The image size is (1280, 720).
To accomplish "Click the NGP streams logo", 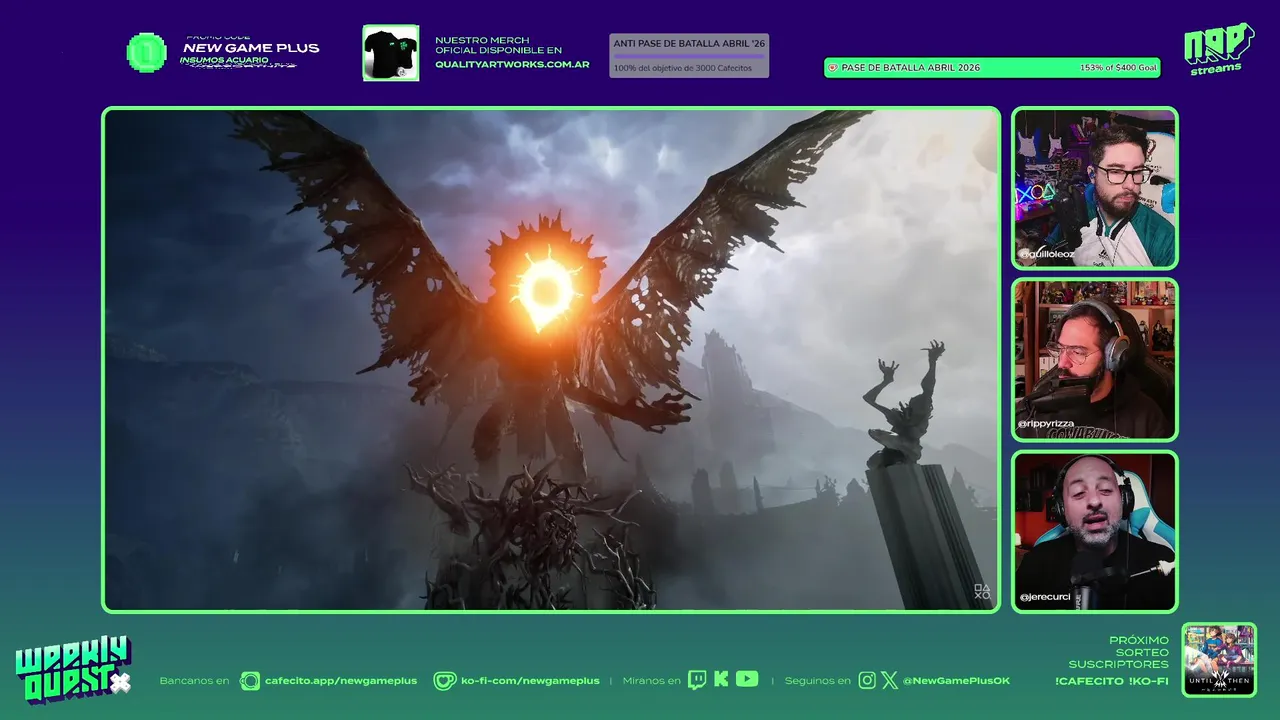I will (1218, 49).
